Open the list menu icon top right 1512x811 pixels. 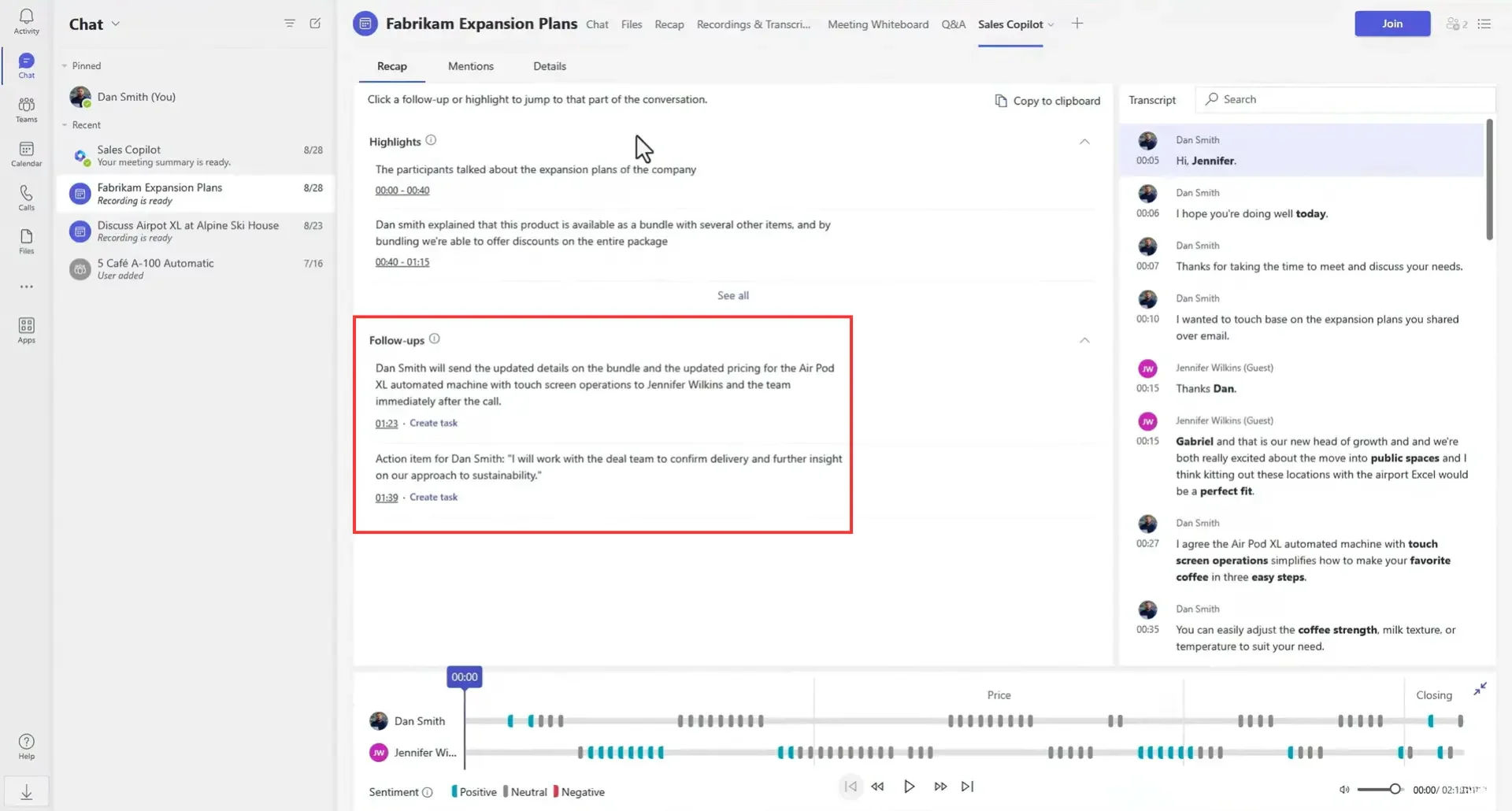click(1484, 24)
